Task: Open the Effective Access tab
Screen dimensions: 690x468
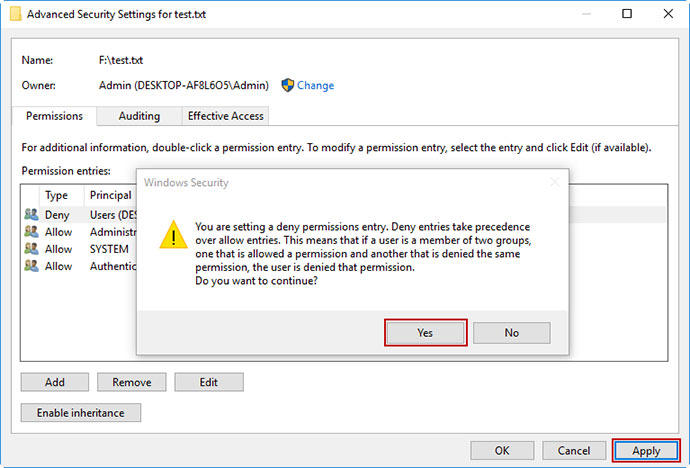Action: click(225, 116)
